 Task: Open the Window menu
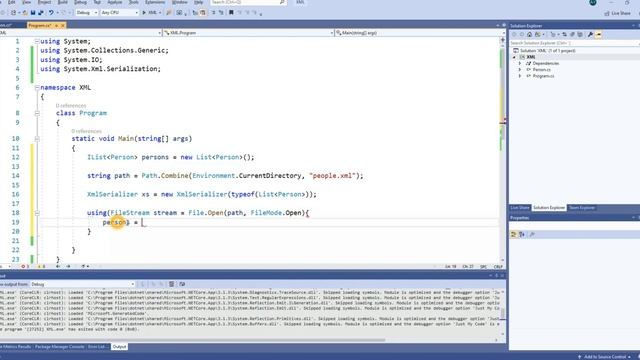pyautogui.click(x=180, y=2)
